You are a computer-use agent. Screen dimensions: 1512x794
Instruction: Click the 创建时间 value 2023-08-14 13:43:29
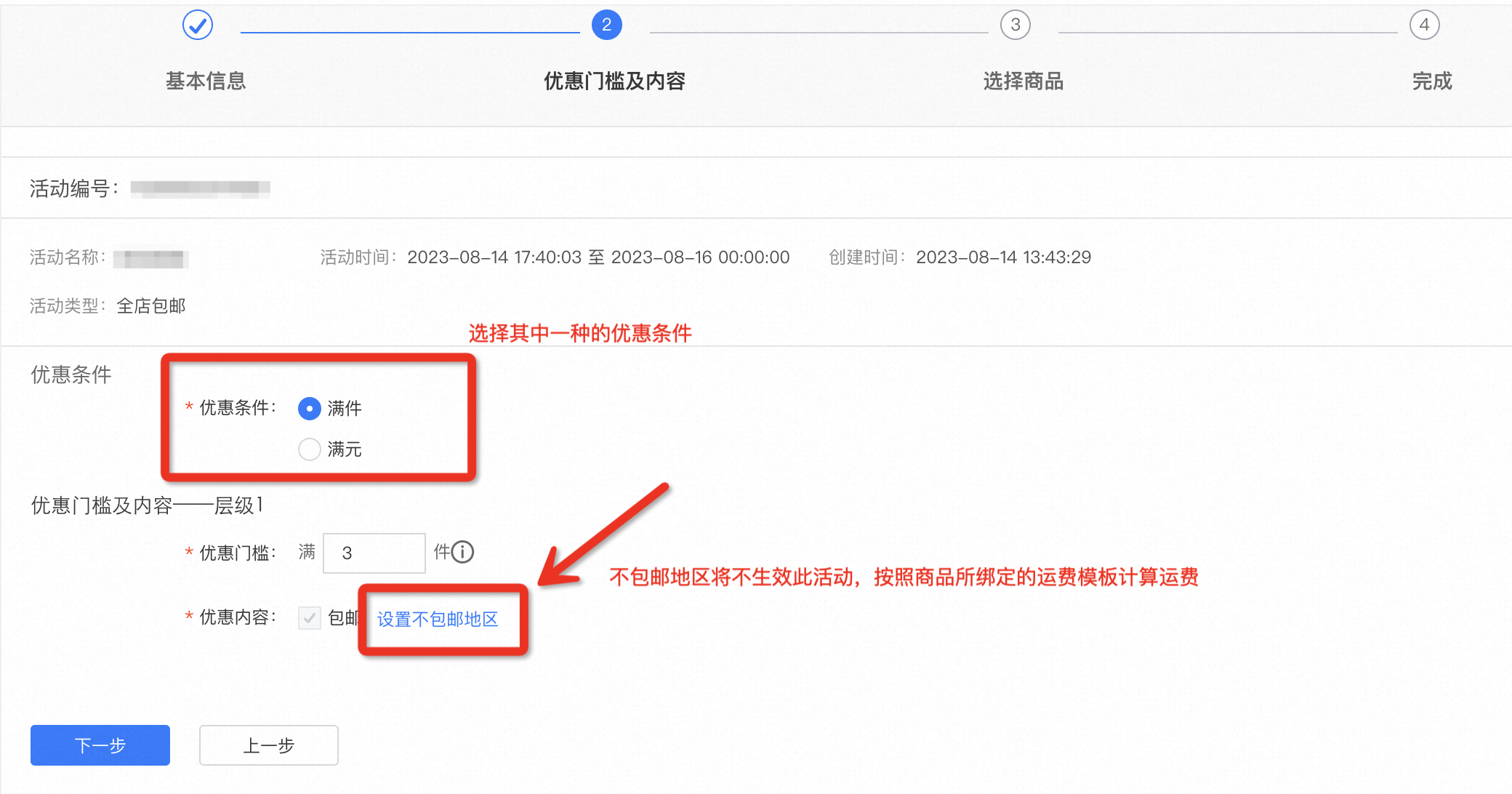(1004, 257)
